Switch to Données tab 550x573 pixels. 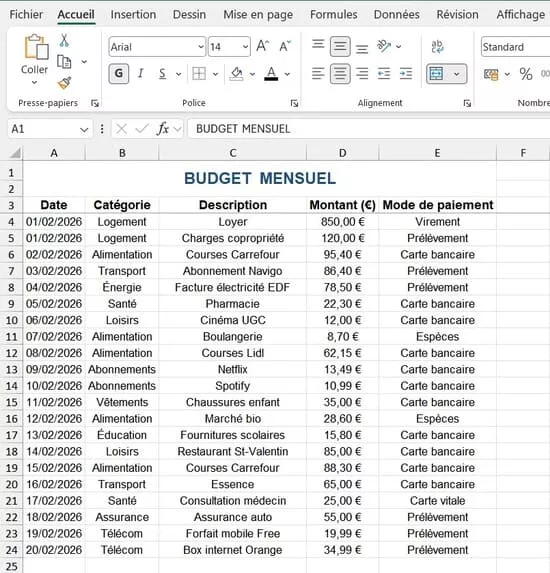click(397, 15)
